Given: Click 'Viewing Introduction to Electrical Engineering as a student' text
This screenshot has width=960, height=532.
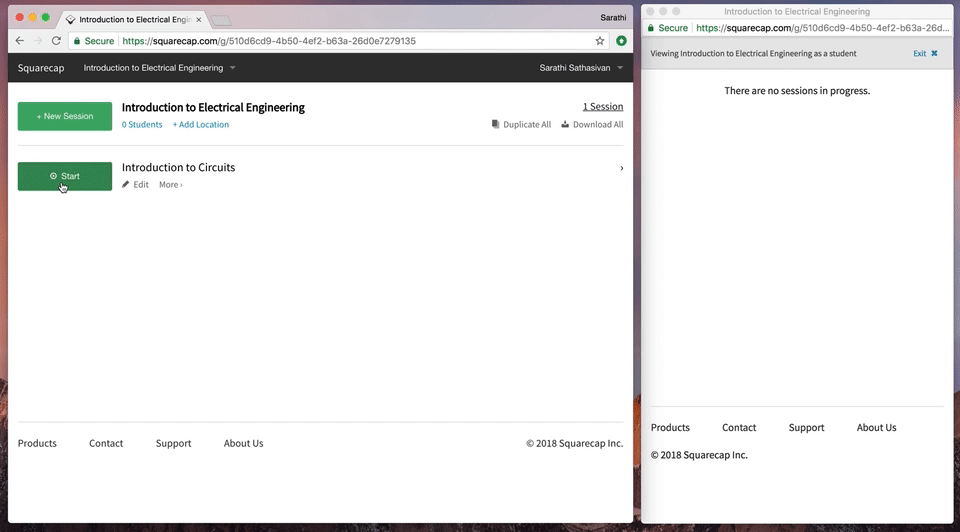Looking at the screenshot, I should [x=753, y=54].
